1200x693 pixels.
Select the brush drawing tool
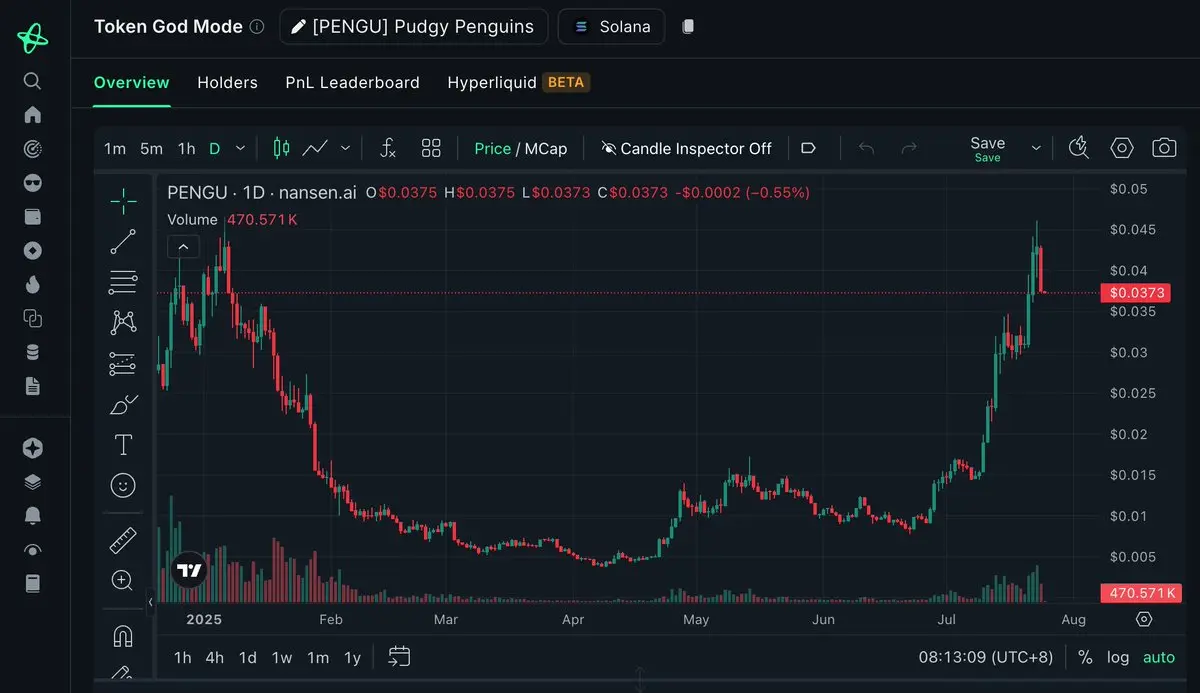pyautogui.click(x=123, y=404)
